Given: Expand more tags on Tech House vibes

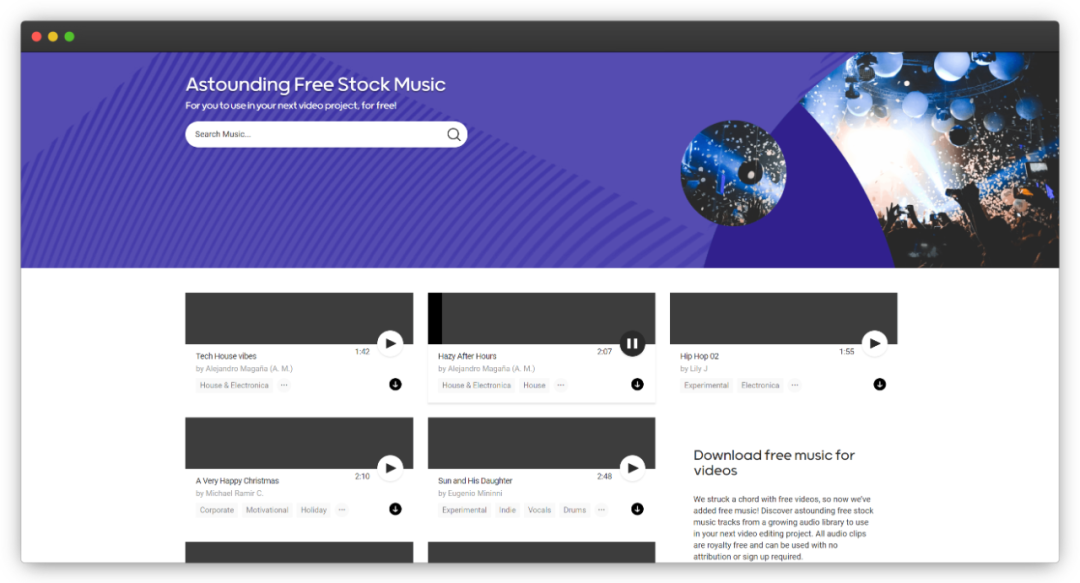Looking at the screenshot, I should (x=284, y=385).
